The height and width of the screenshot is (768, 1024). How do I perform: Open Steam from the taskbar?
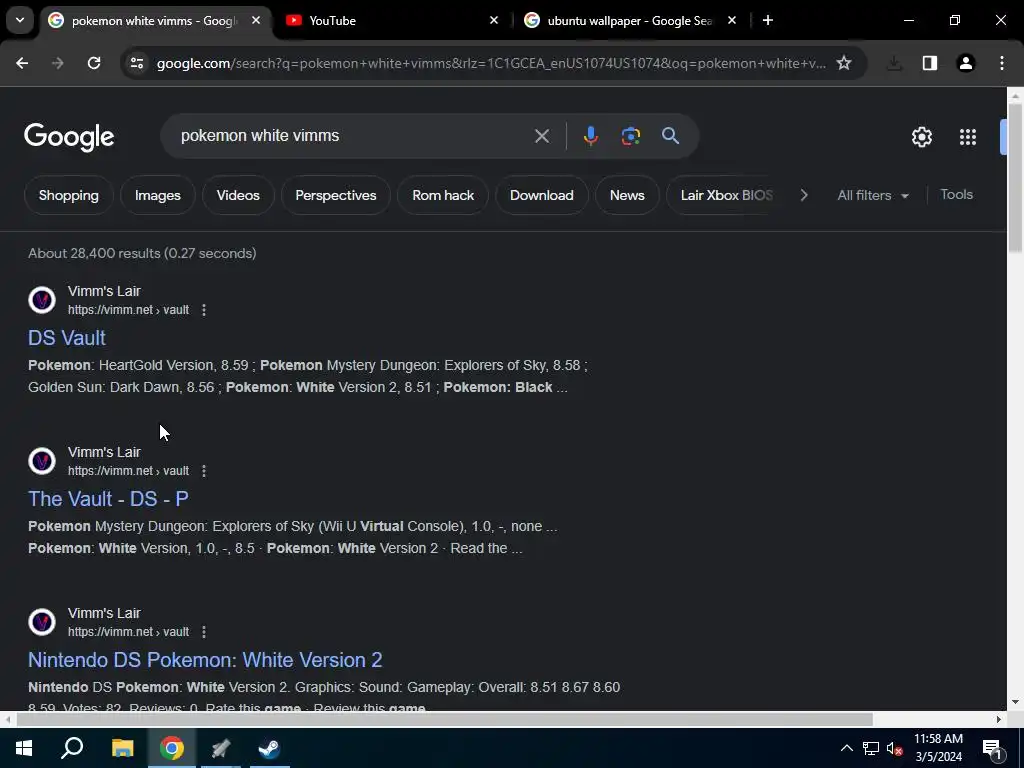[x=269, y=748]
